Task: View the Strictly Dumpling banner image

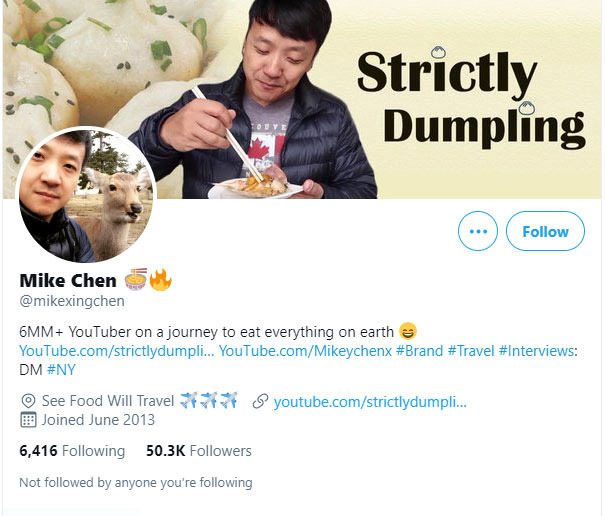Action: [302, 99]
